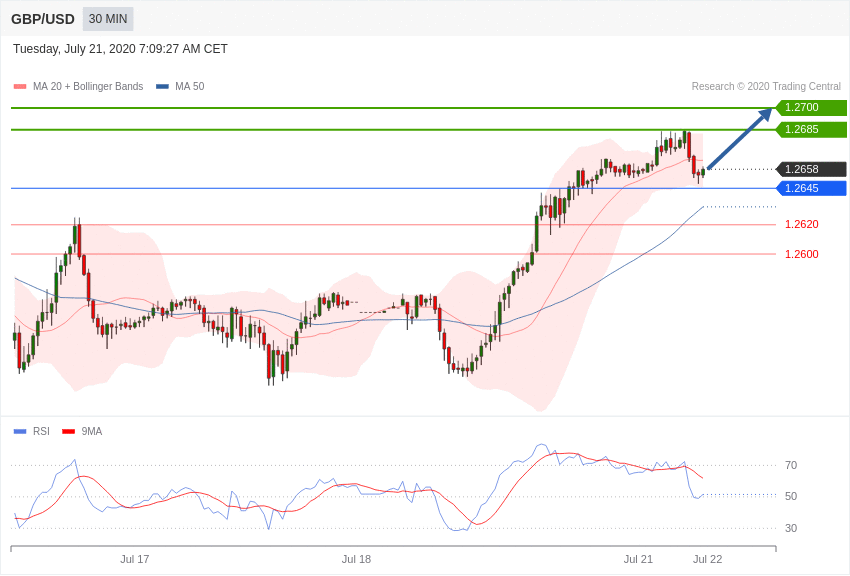Click the MA 20 + Bollinger Bands legend swatch
This screenshot has height=576, width=850.
click(x=20, y=87)
